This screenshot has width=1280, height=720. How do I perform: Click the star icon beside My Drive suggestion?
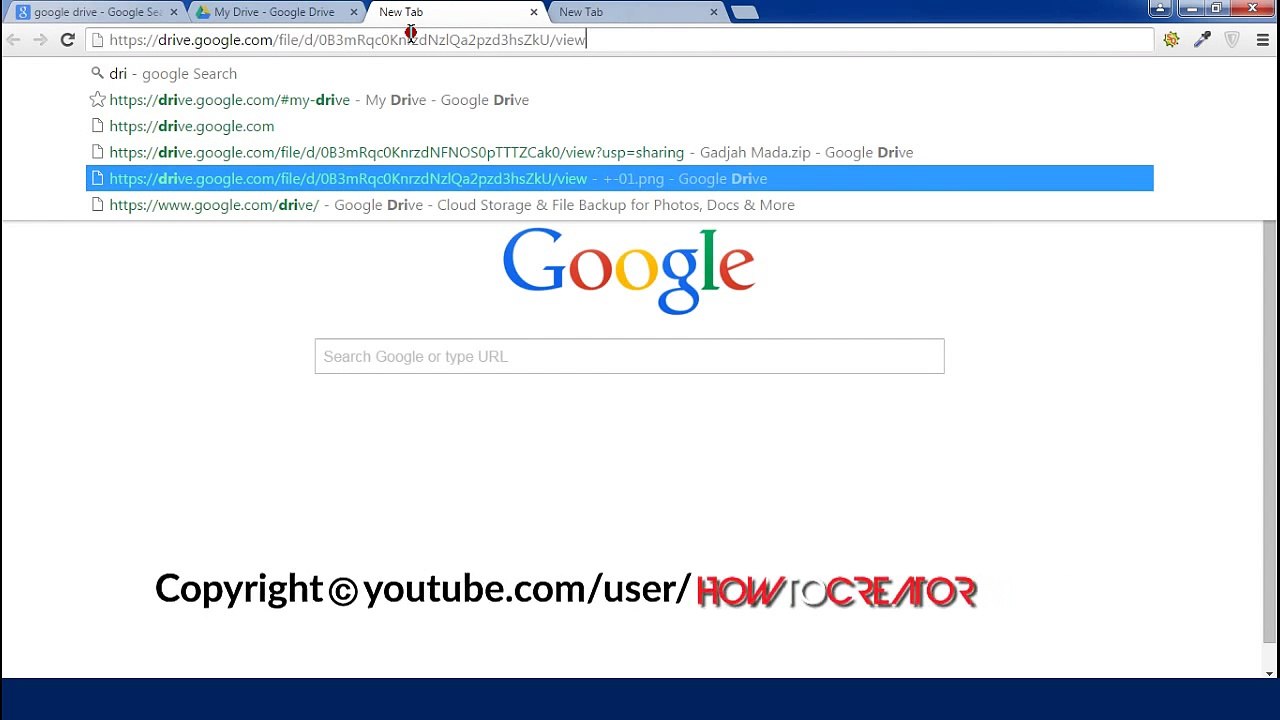[x=97, y=100]
